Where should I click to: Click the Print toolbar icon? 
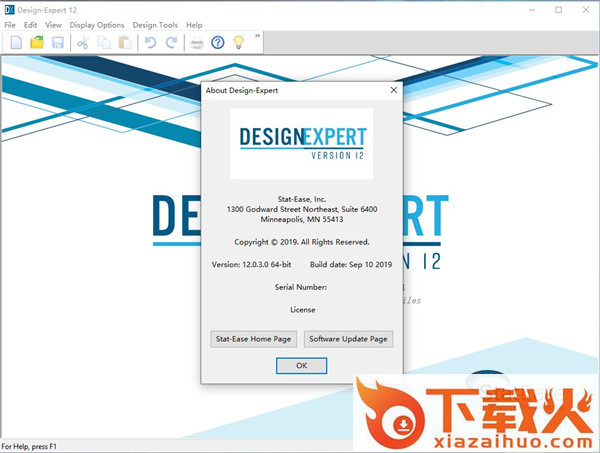197,42
